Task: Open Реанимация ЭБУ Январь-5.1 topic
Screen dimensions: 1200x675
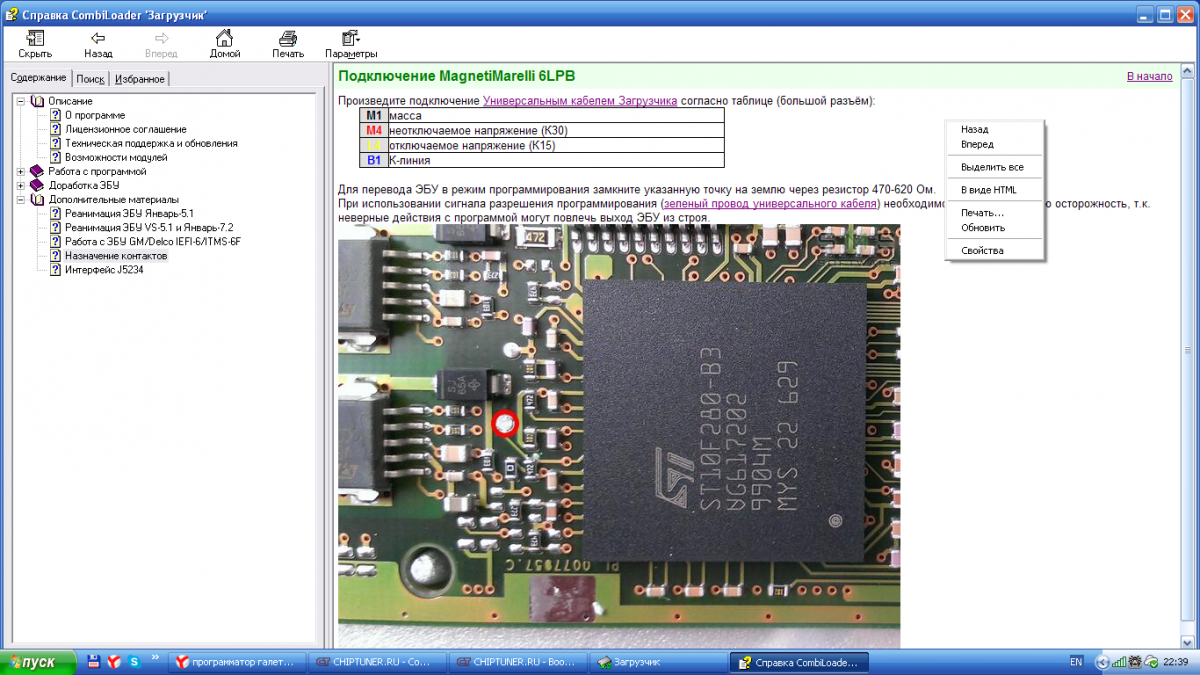Action: click(x=129, y=213)
